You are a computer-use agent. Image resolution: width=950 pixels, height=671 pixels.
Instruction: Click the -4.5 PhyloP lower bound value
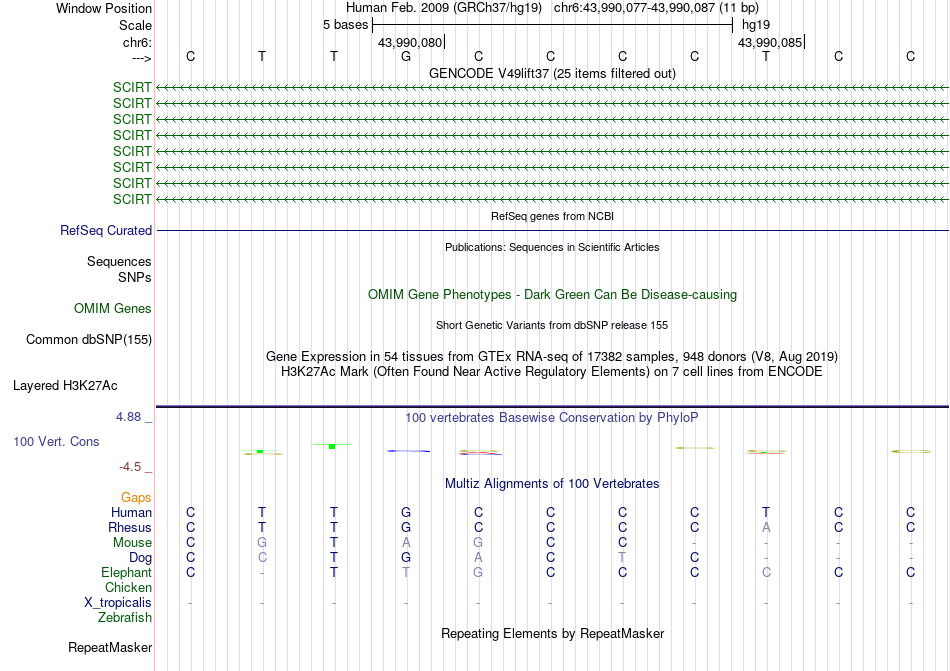pyautogui.click(x=130, y=466)
